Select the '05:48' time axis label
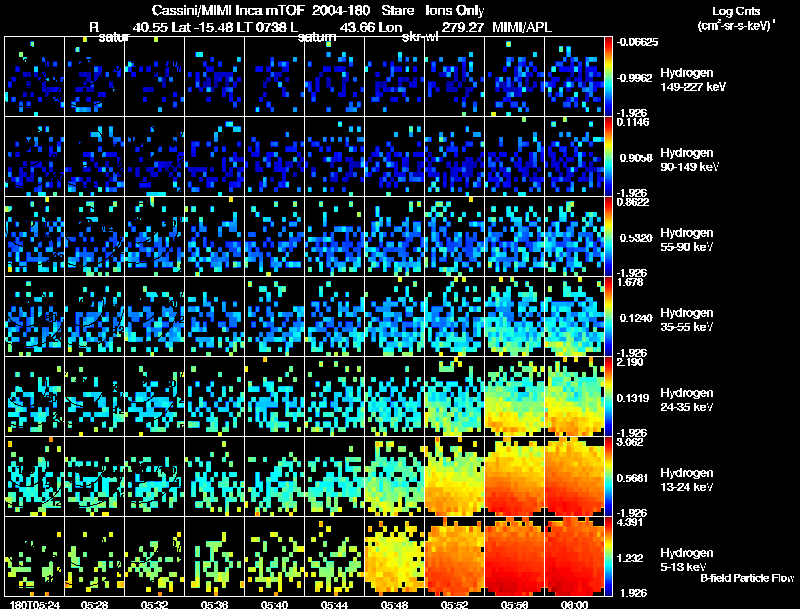The image size is (800, 609). click(x=394, y=604)
